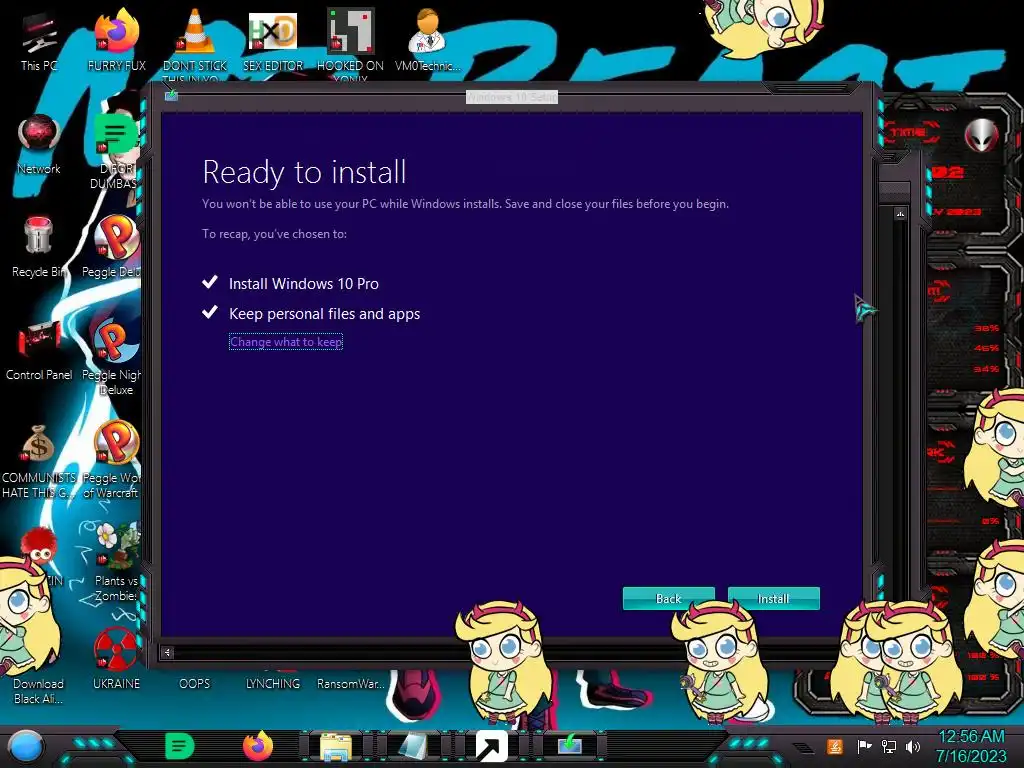1024x768 pixels.
Task: Click the Back button
Action: (x=668, y=598)
